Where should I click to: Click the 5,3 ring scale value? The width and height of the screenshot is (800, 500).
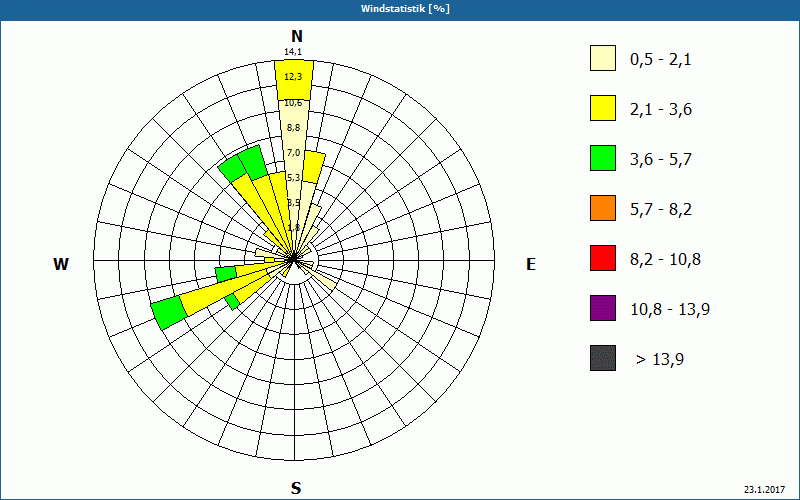(293, 178)
